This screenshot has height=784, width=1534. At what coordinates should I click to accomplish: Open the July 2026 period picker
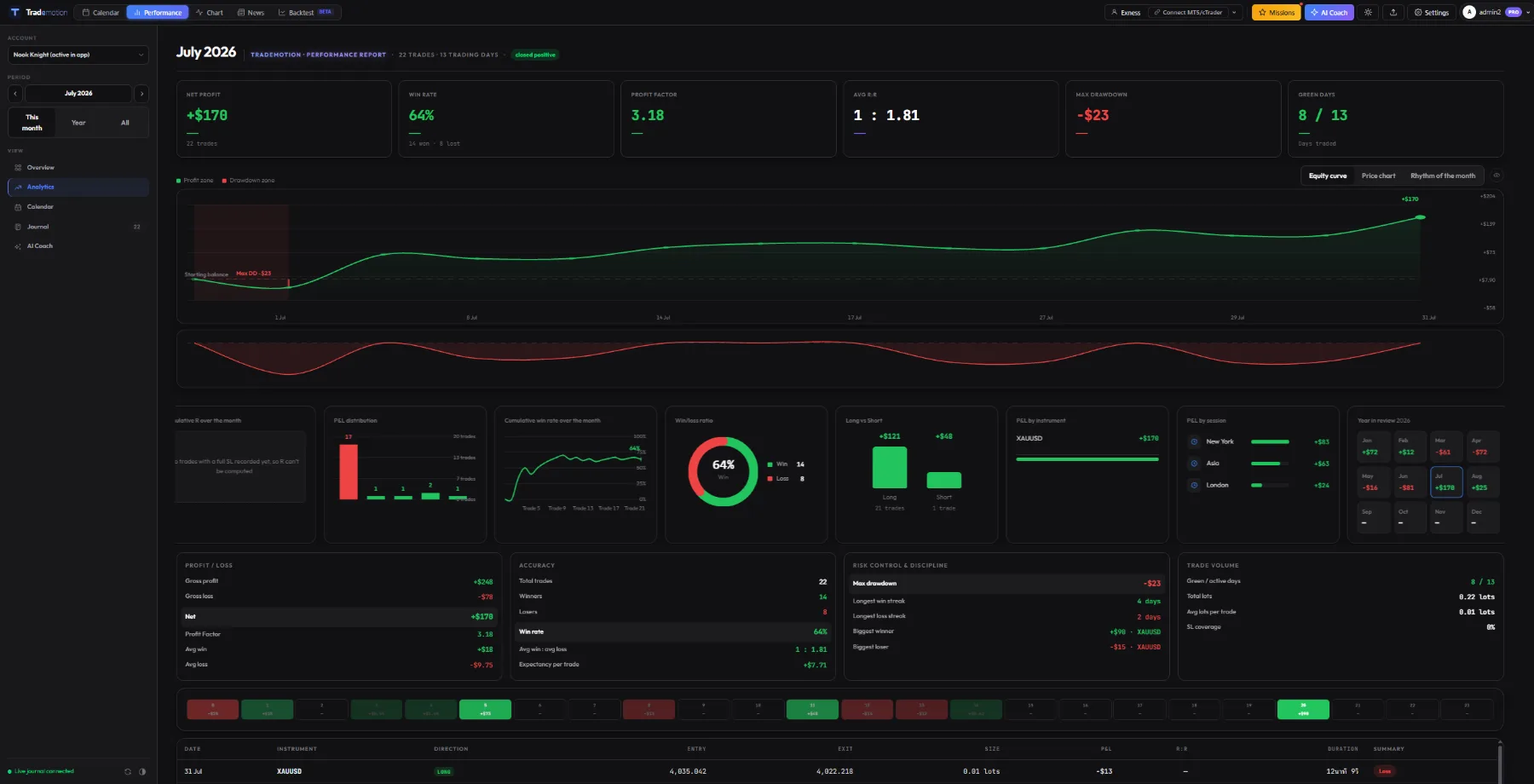point(78,93)
